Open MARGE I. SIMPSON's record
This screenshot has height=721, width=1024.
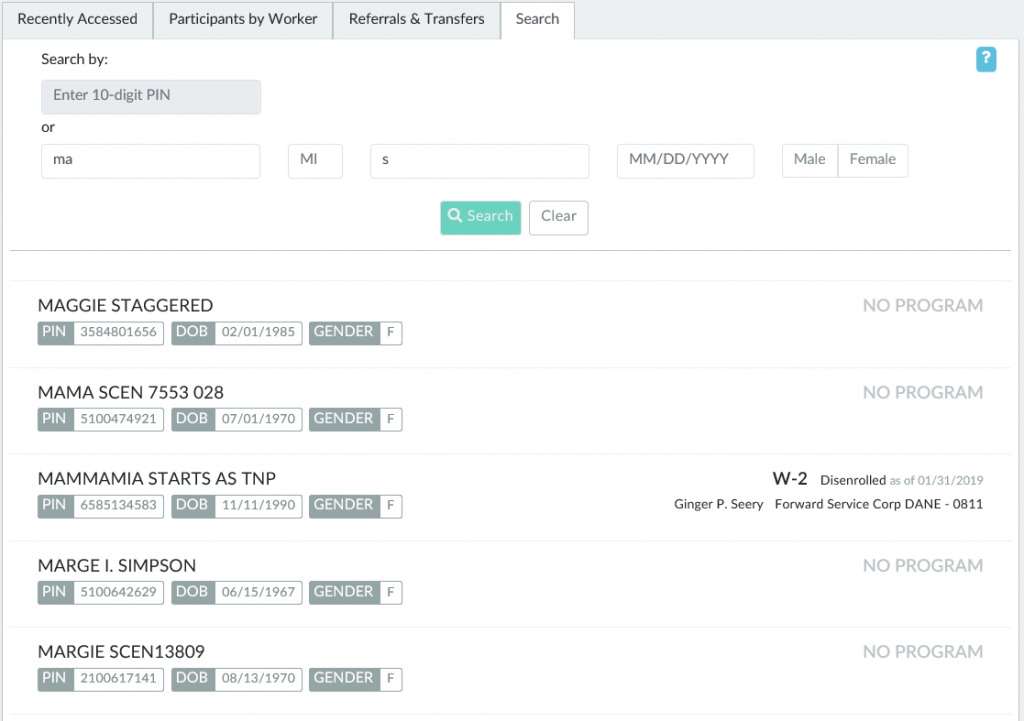pyautogui.click(x=117, y=566)
